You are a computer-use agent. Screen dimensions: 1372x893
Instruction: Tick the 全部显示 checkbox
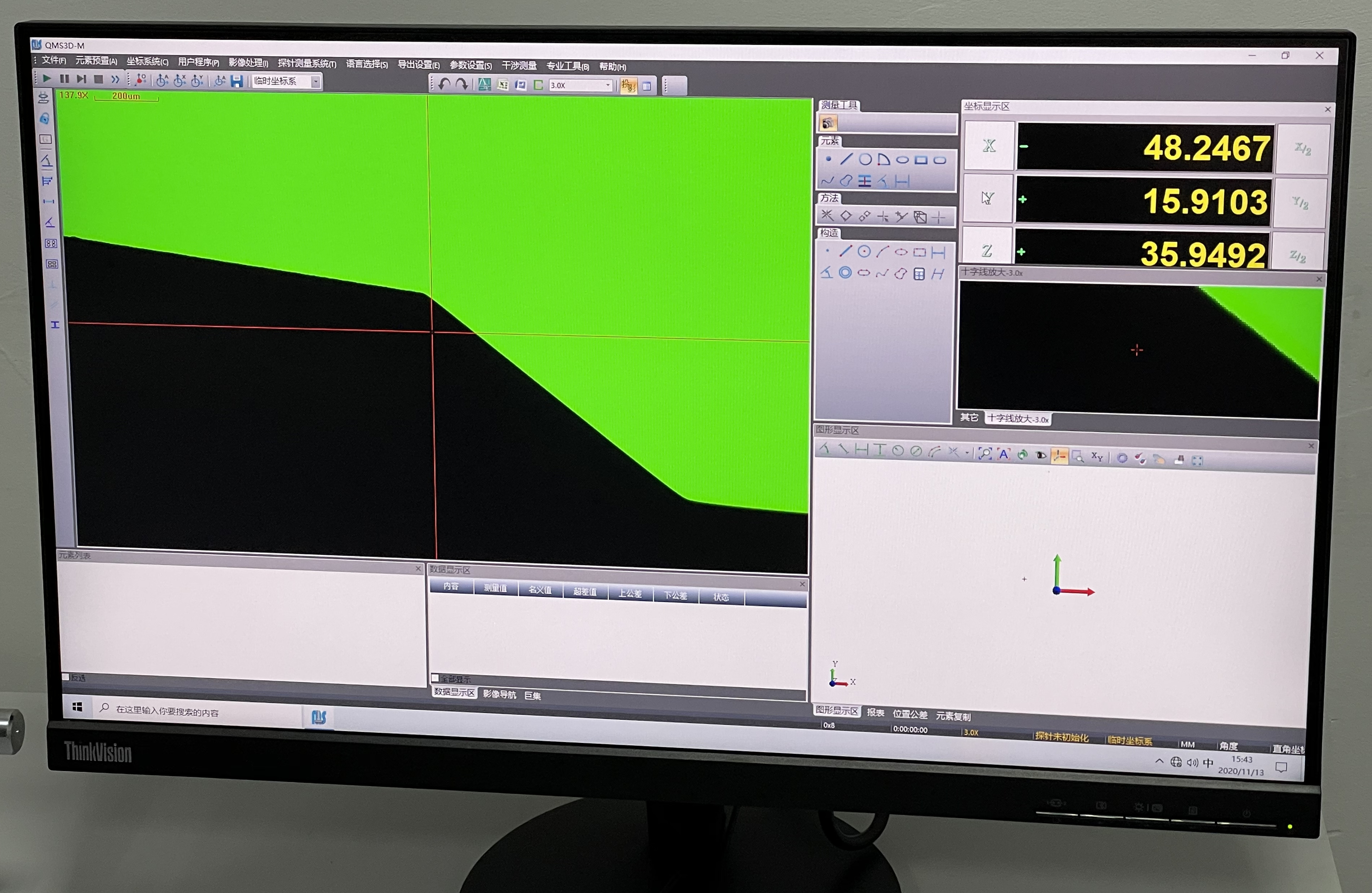pyautogui.click(x=435, y=678)
